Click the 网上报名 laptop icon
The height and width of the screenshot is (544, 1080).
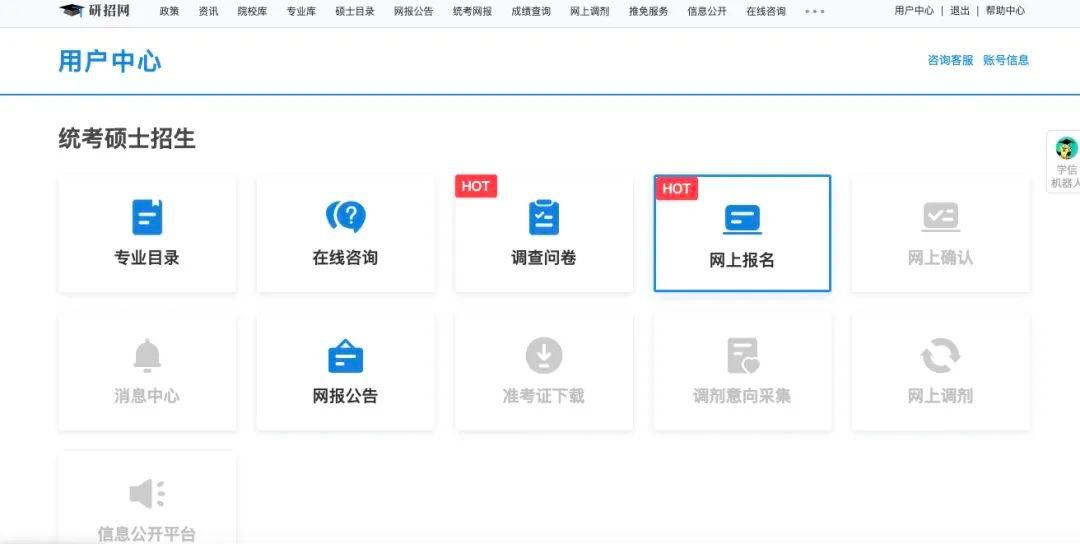tap(742, 220)
